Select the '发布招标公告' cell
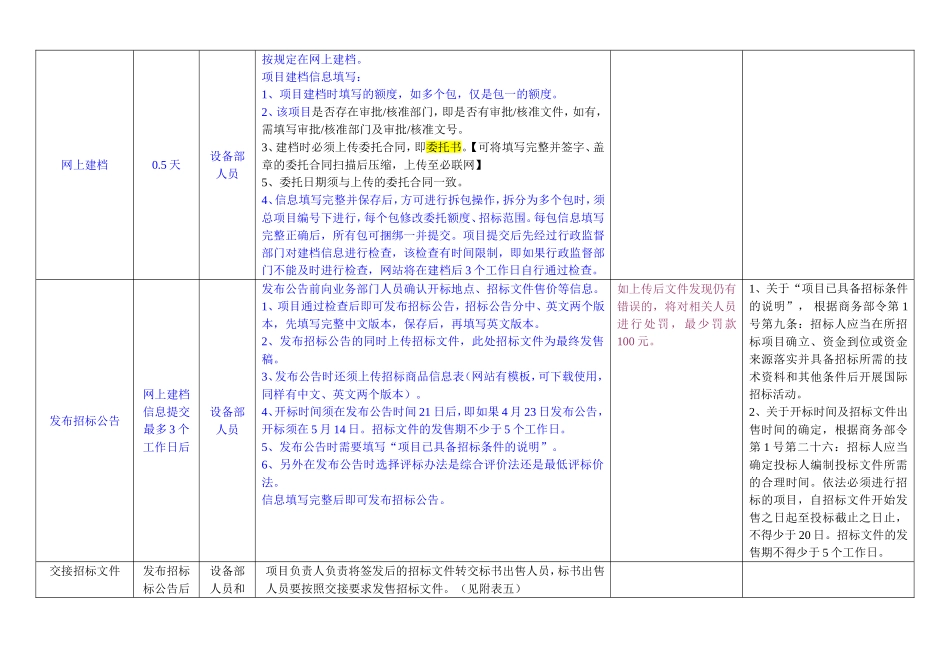 point(84,421)
